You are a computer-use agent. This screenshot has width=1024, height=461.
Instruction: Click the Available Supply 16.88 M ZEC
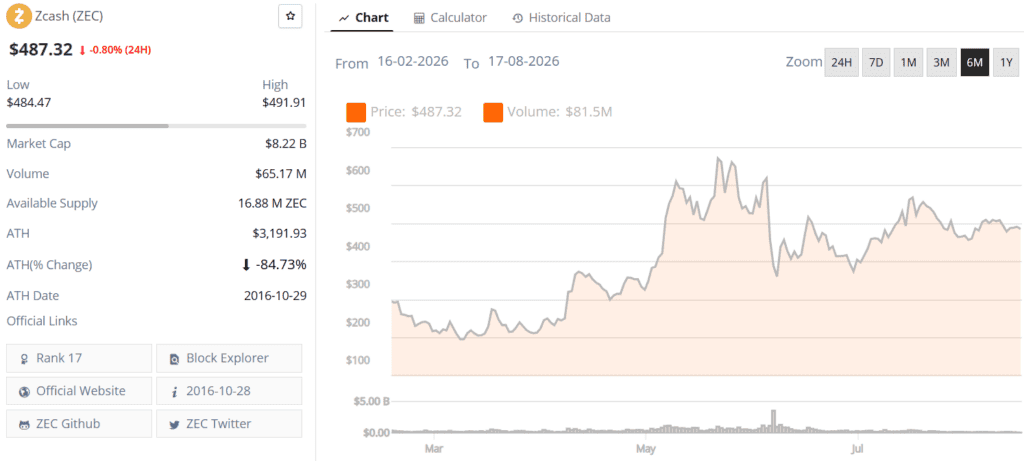[x=272, y=203]
